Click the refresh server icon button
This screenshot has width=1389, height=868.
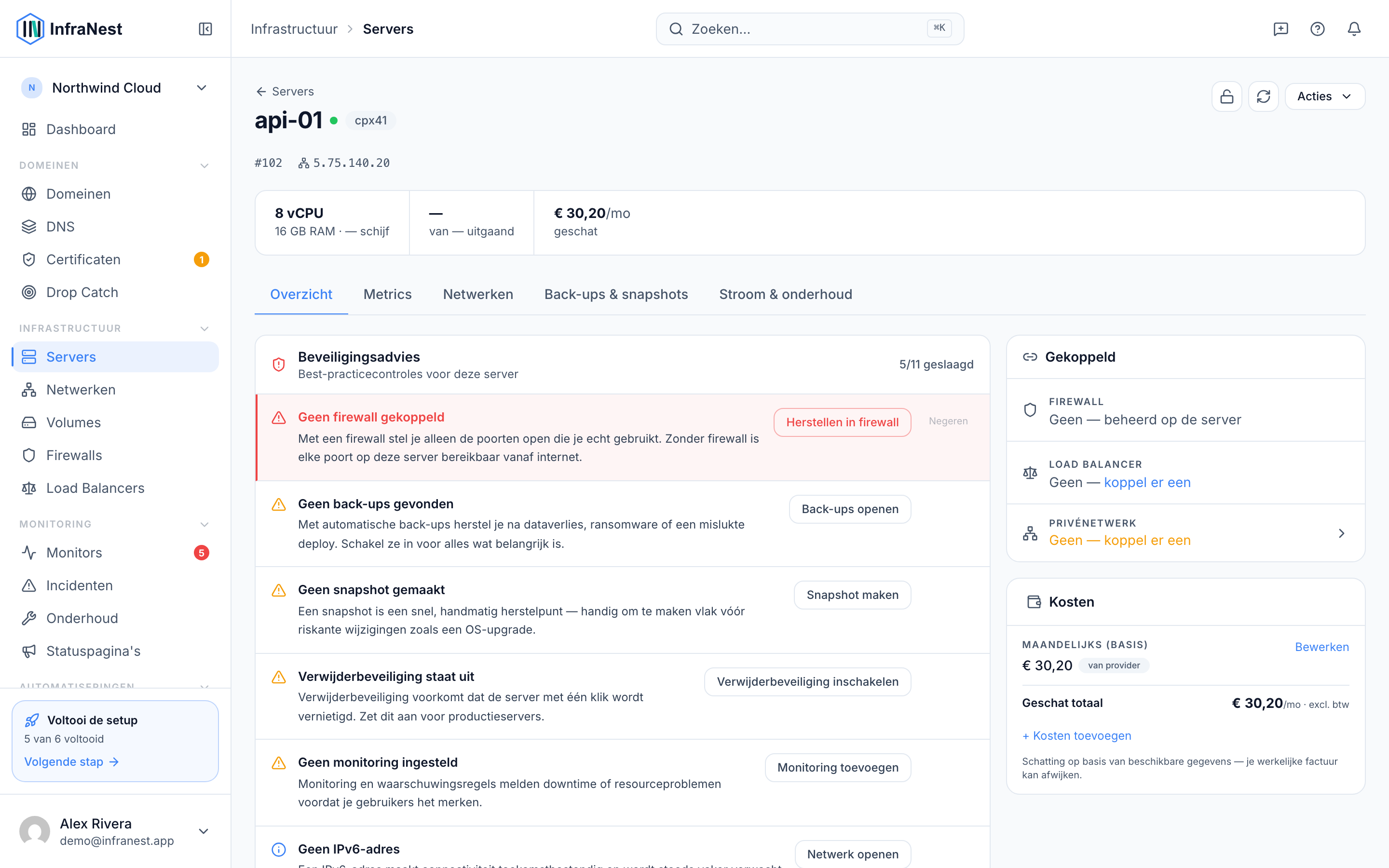click(x=1263, y=96)
